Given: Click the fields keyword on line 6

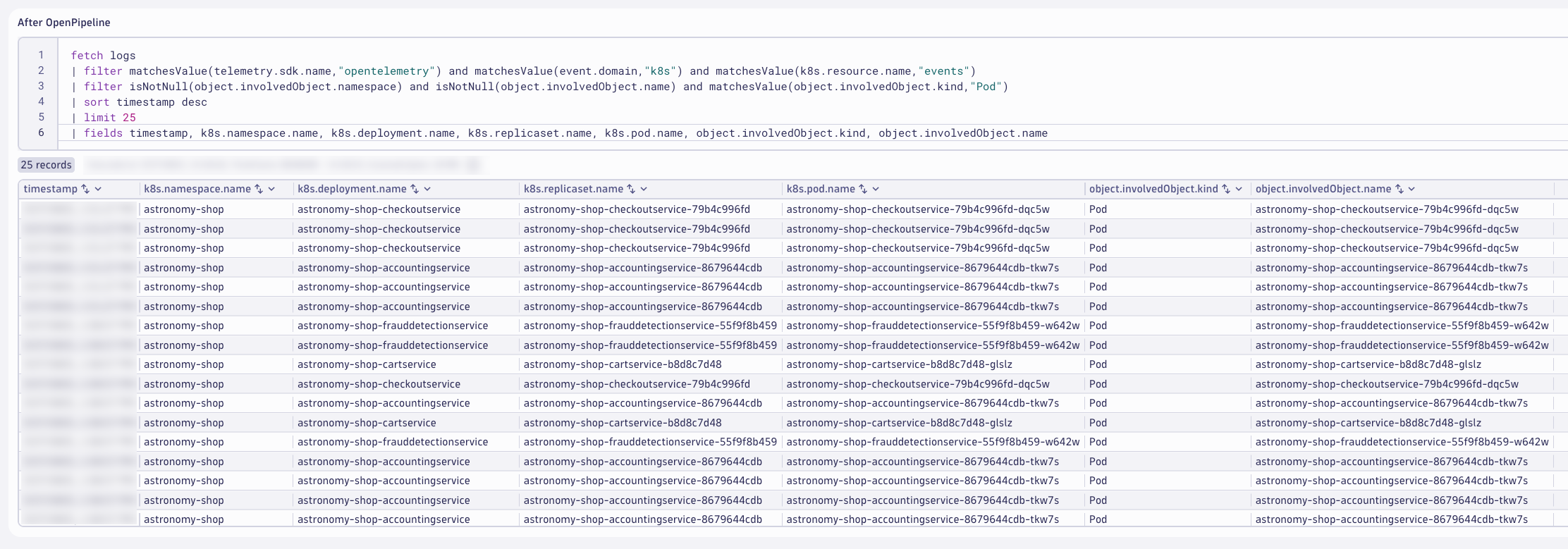Looking at the screenshot, I should (104, 133).
